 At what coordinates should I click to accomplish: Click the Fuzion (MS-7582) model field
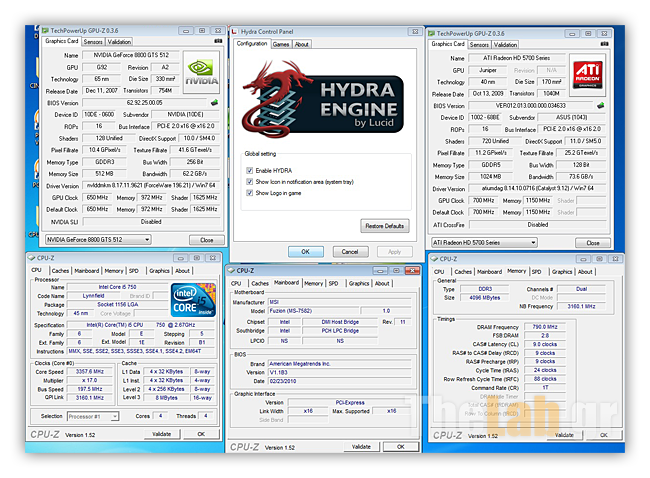pos(313,311)
